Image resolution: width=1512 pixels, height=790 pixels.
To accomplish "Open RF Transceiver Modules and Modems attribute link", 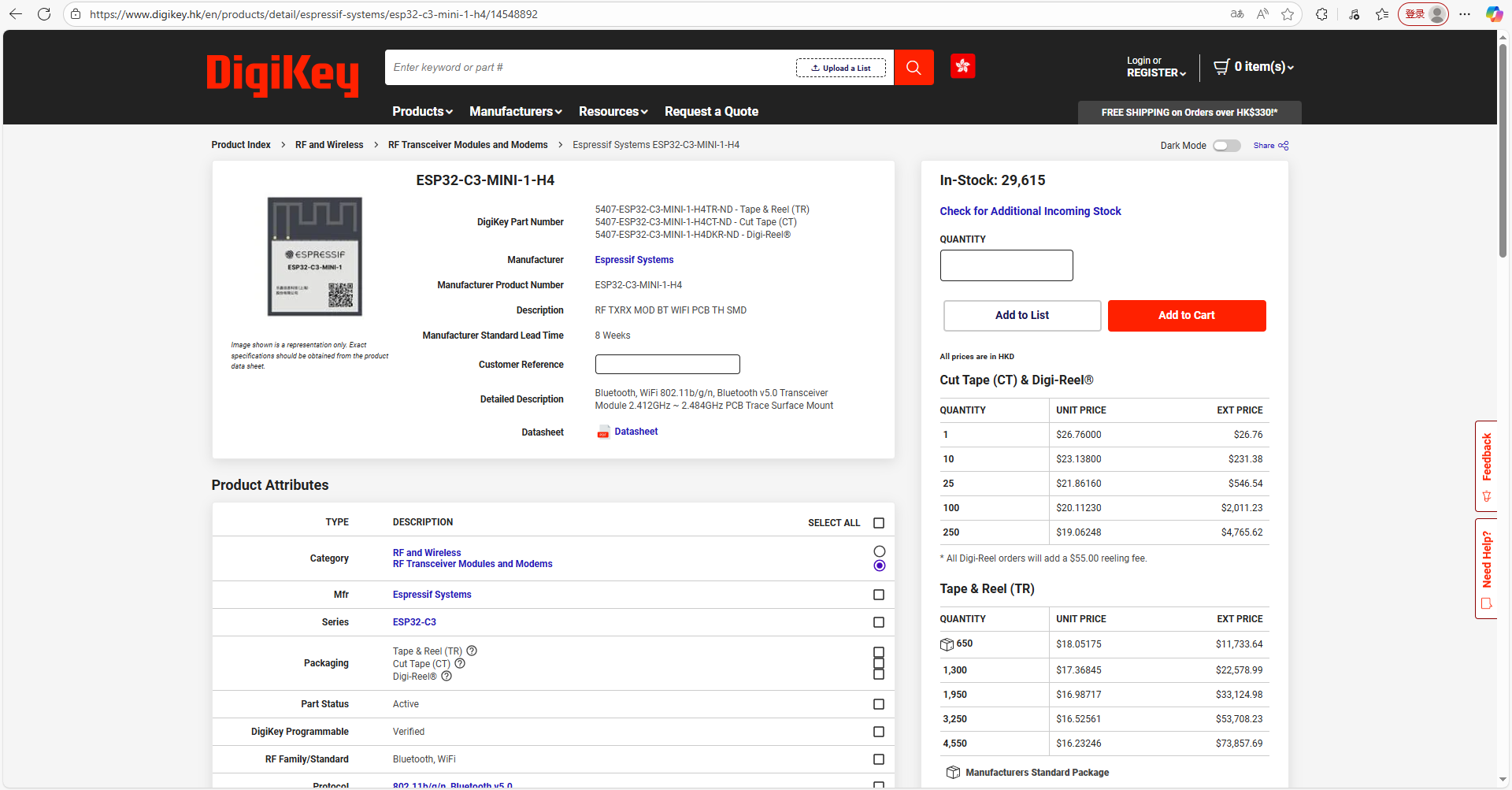I will tap(472, 564).
